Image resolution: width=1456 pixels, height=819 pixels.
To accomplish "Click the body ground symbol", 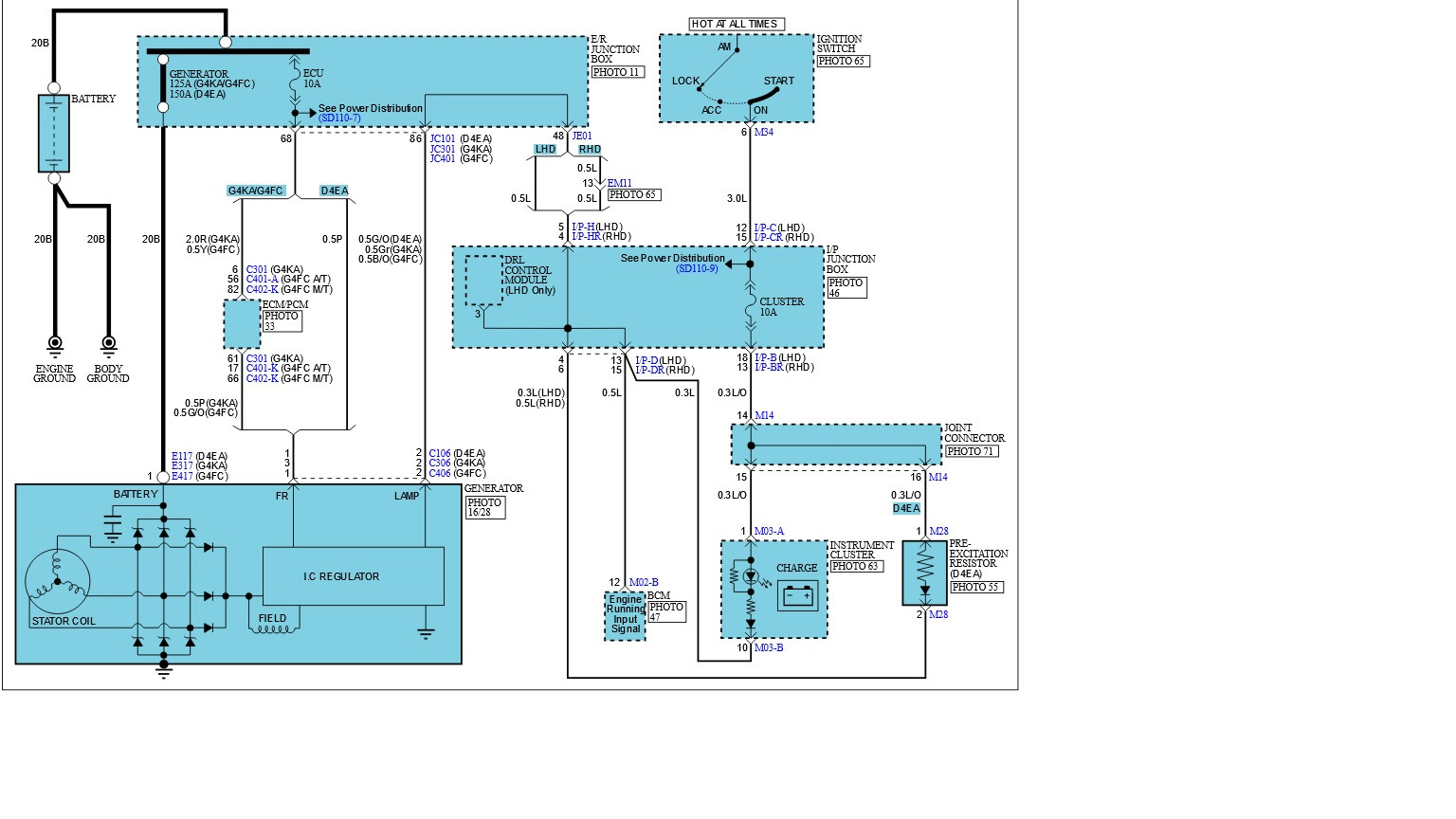I will click(108, 345).
